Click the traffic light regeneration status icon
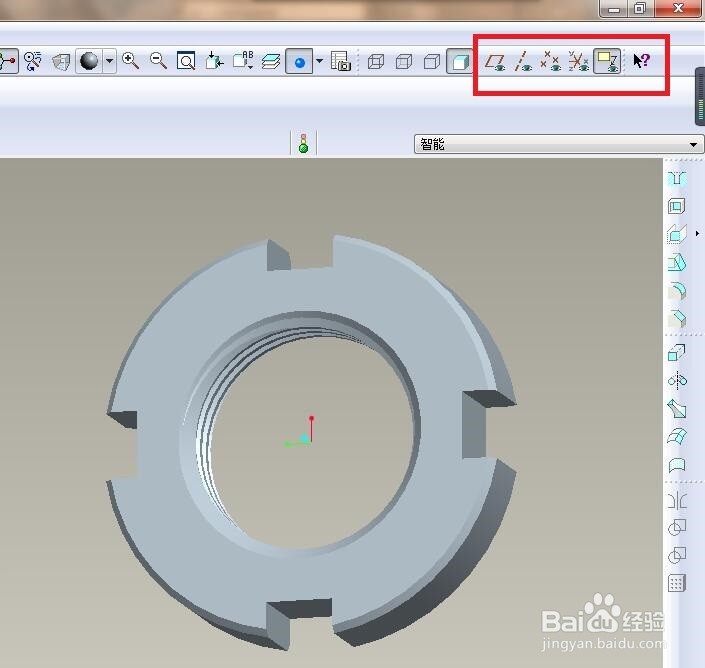 tap(303, 143)
